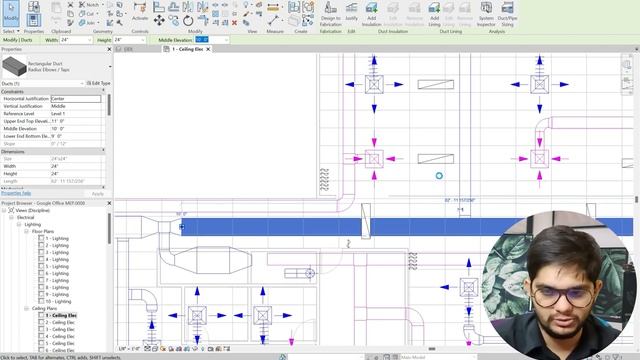Select the Offset tool

[173, 7]
